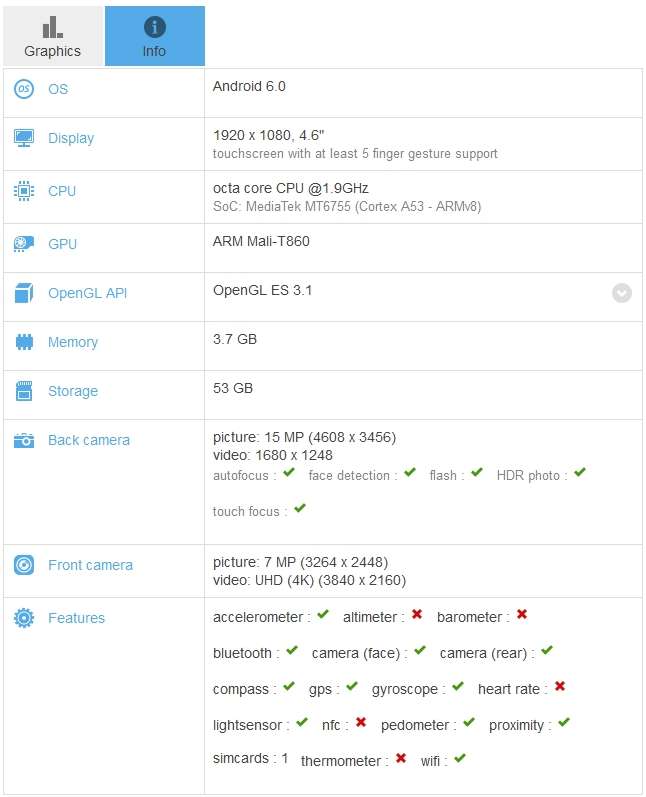
Task: Click the Front camera lens icon
Action: coord(24,565)
